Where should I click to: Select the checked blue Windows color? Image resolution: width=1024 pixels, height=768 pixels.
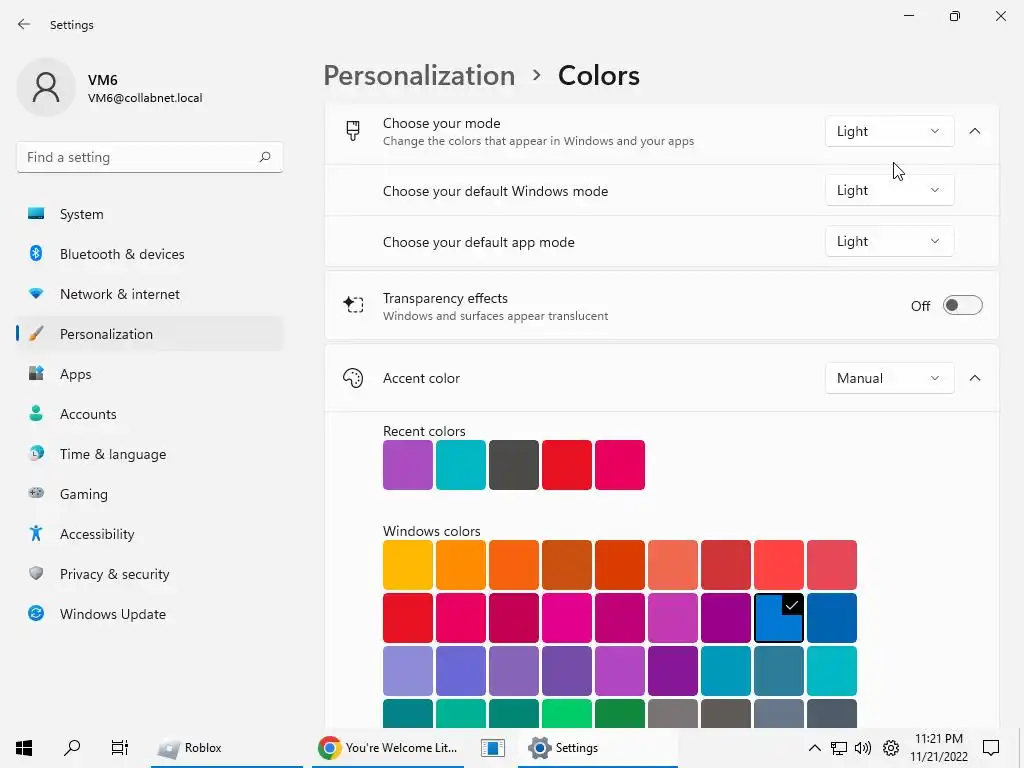pos(778,618)
